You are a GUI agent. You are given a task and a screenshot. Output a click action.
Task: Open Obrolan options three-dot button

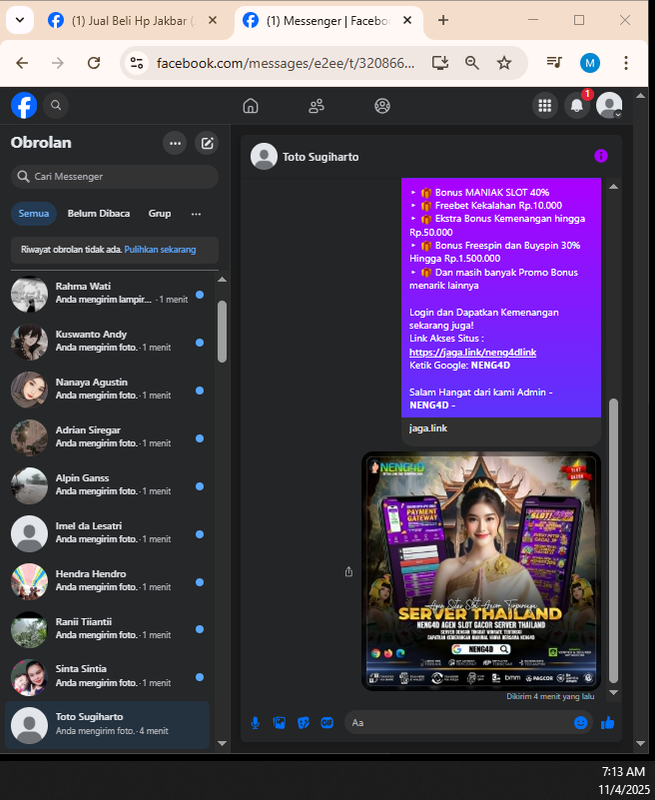(x=175, y=143)
